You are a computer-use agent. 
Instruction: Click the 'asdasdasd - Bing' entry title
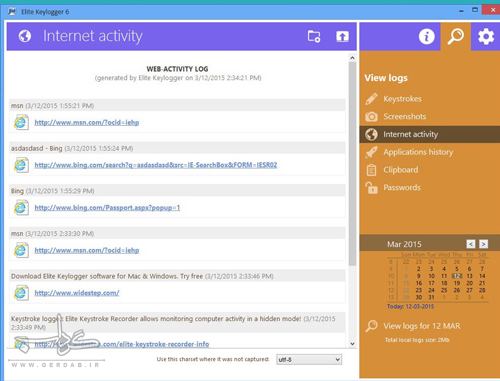point(37,148)
